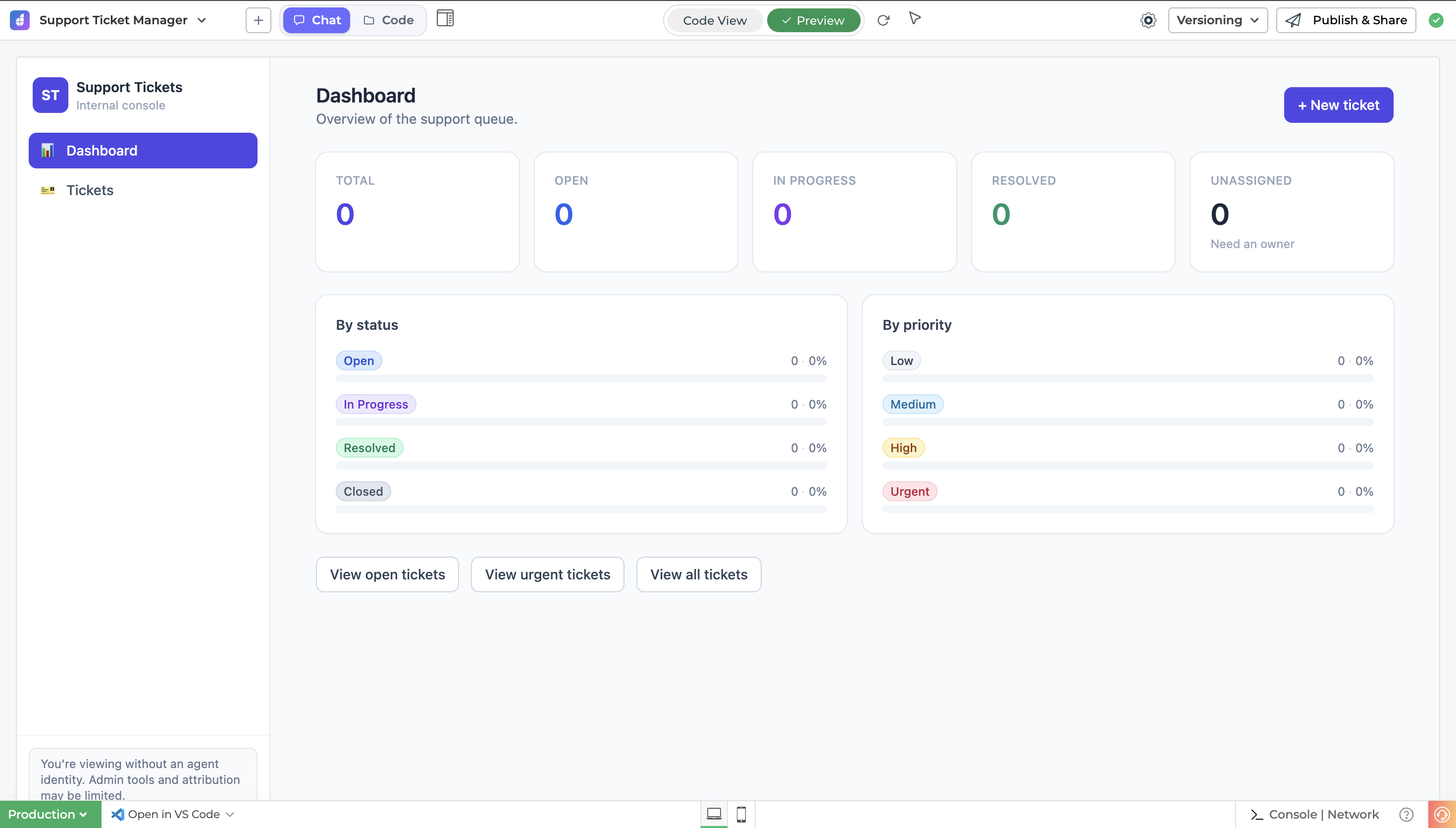
Task: Click the RESOLVED stat card
Action: click(x=1073, y=212)
